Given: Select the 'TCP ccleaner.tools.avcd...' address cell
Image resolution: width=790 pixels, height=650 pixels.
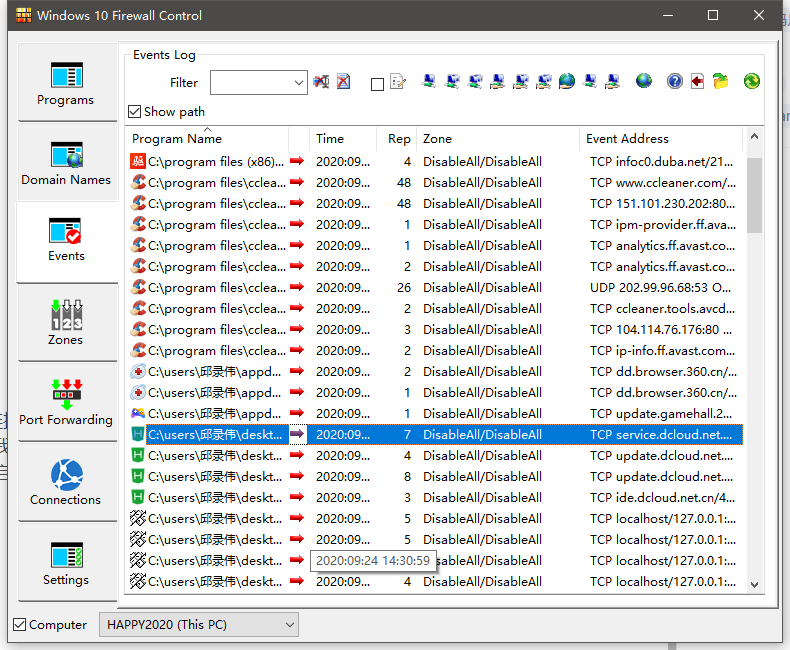Looking at the screenshot, I should coord(663,308).
